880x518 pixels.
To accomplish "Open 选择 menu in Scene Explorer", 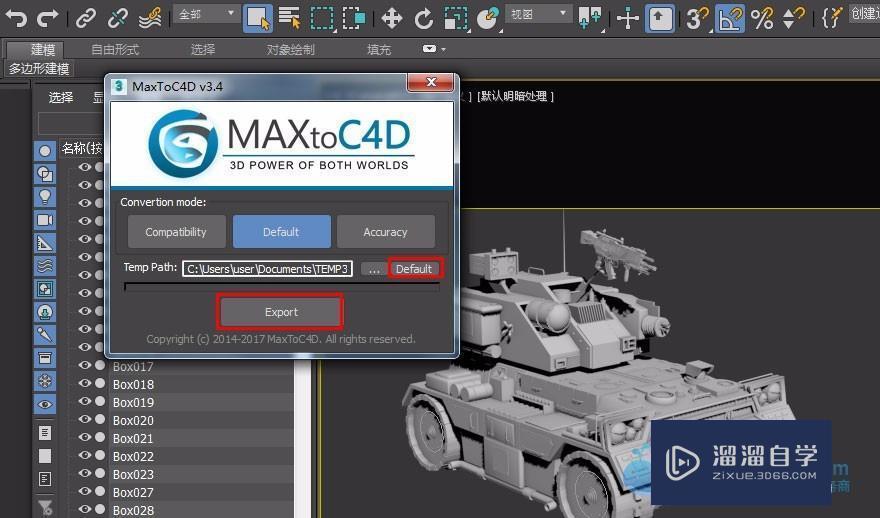I will click(x=61, y=97).
